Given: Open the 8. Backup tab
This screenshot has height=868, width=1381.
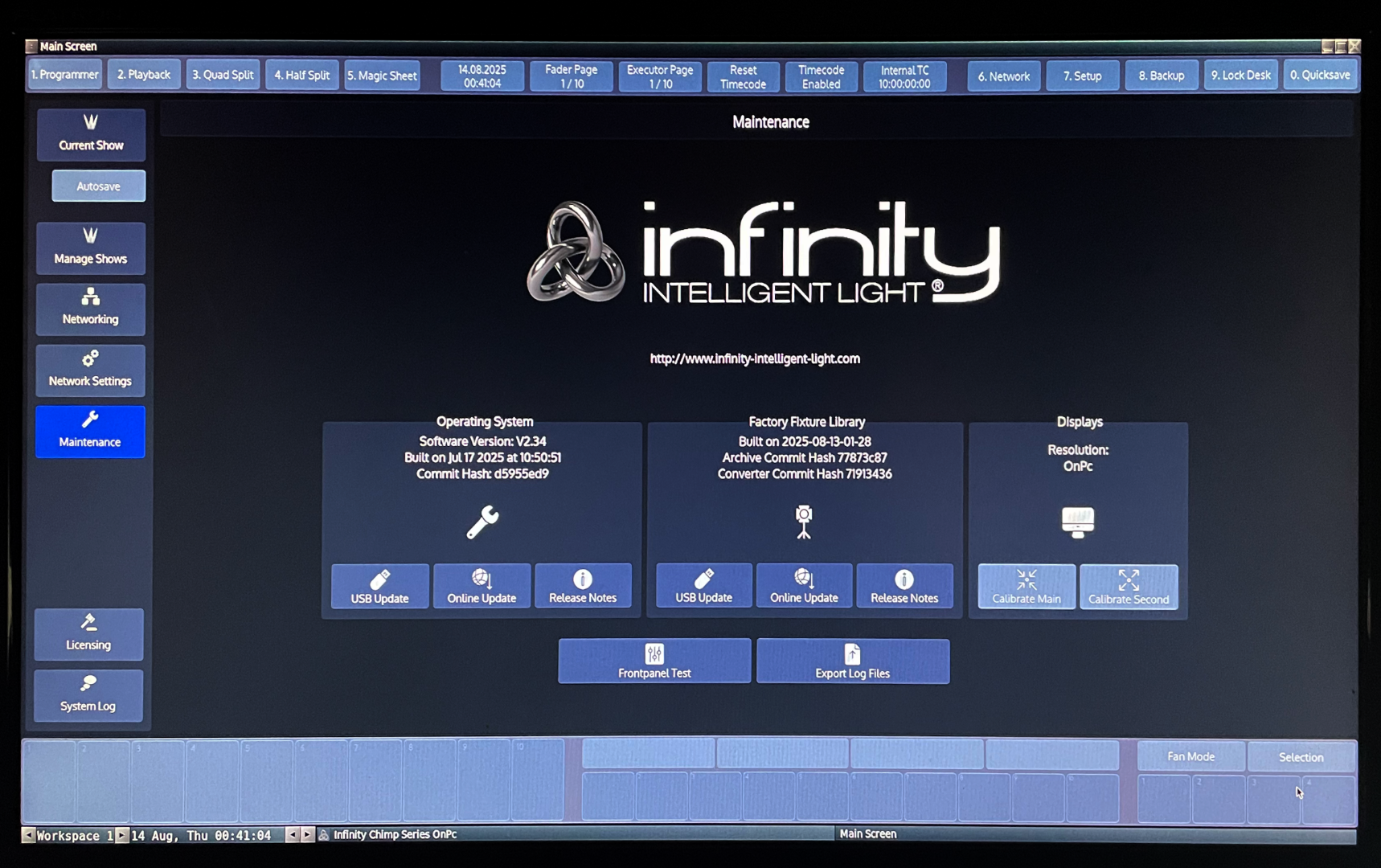Looking at the screenshot, I should point(1162,76).
